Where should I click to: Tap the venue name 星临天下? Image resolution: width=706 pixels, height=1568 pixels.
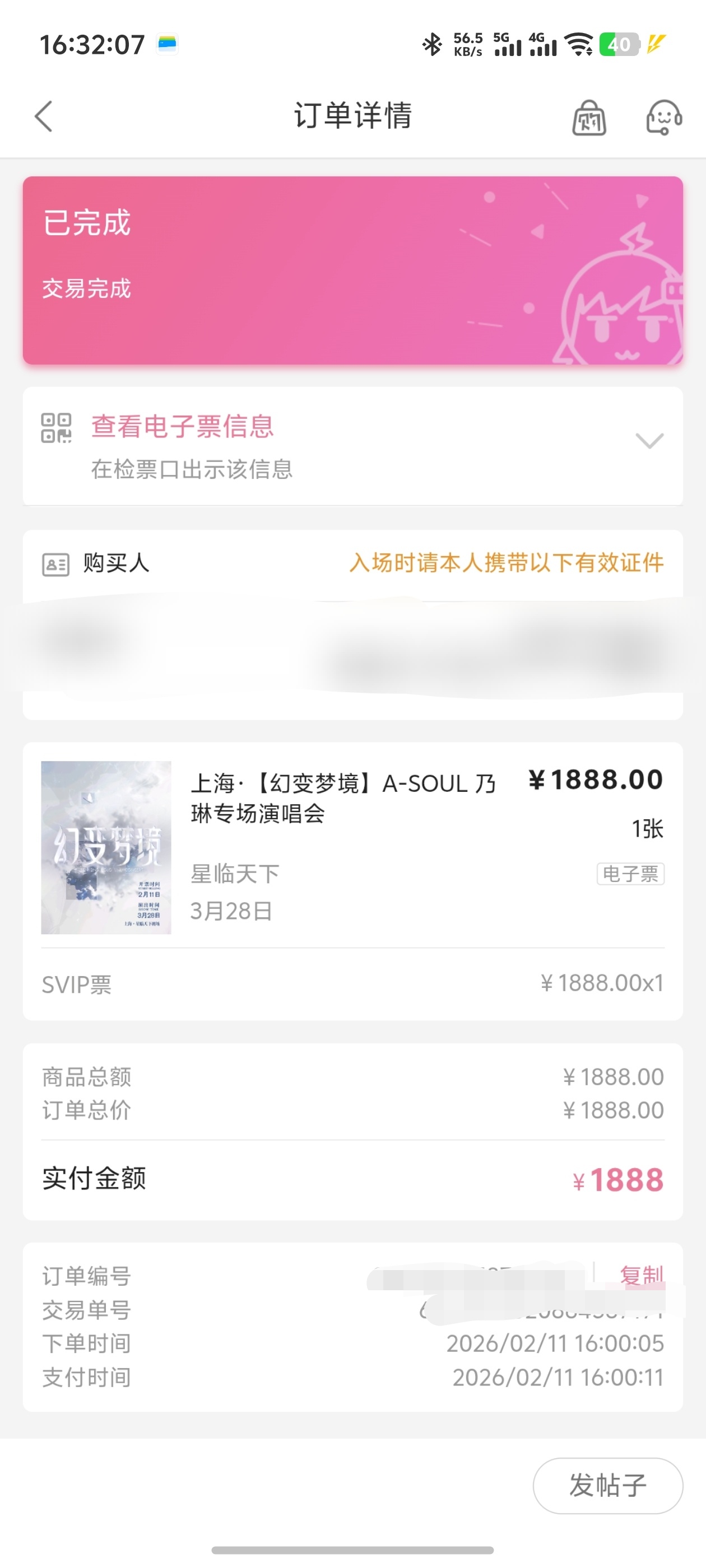(x=235, y=874)
